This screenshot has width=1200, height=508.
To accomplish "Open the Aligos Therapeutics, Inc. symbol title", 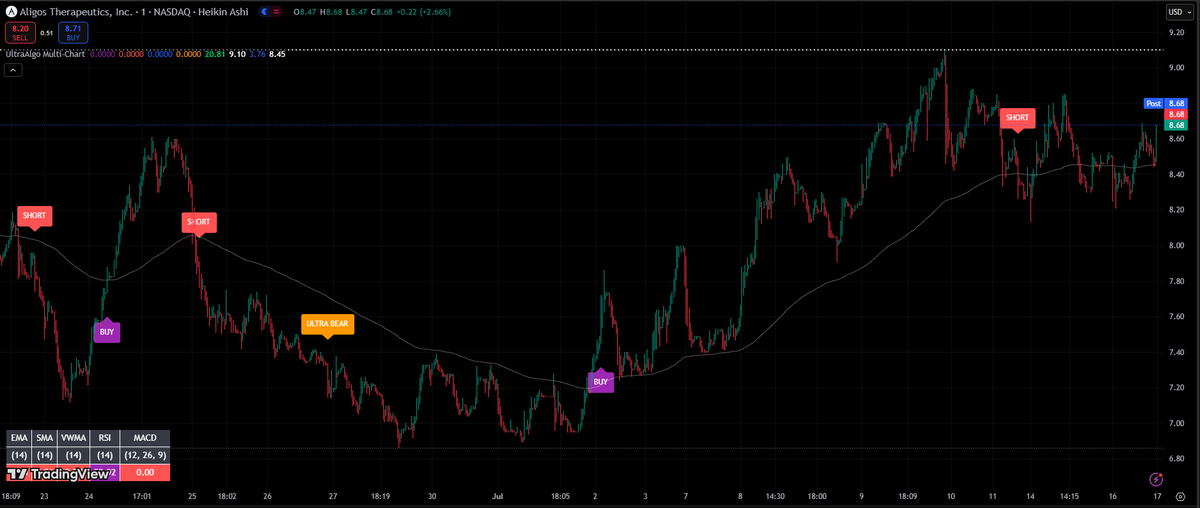I will [75, 12].
